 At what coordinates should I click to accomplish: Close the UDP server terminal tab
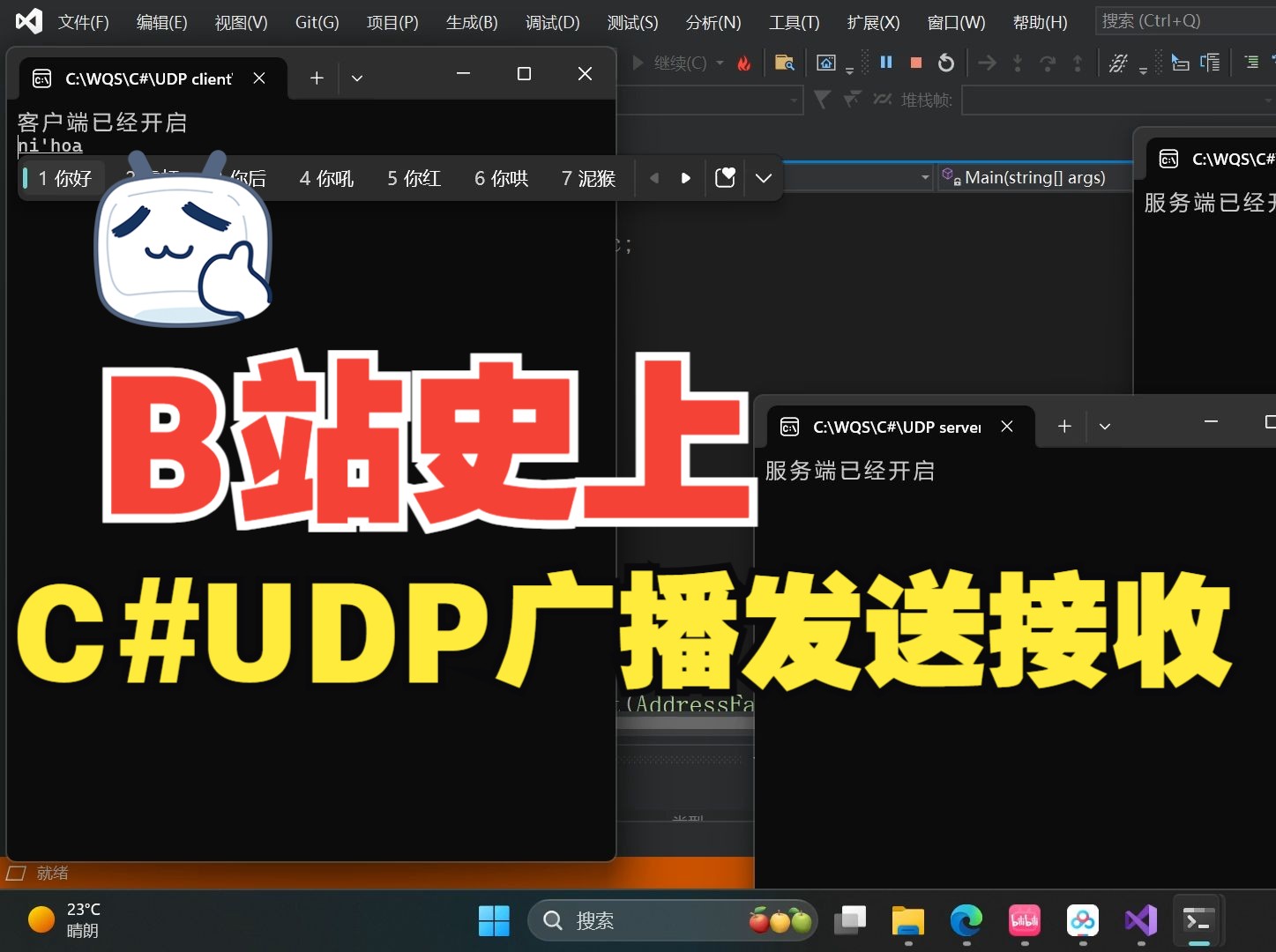pyautogui.click(x=1007, y=427)
